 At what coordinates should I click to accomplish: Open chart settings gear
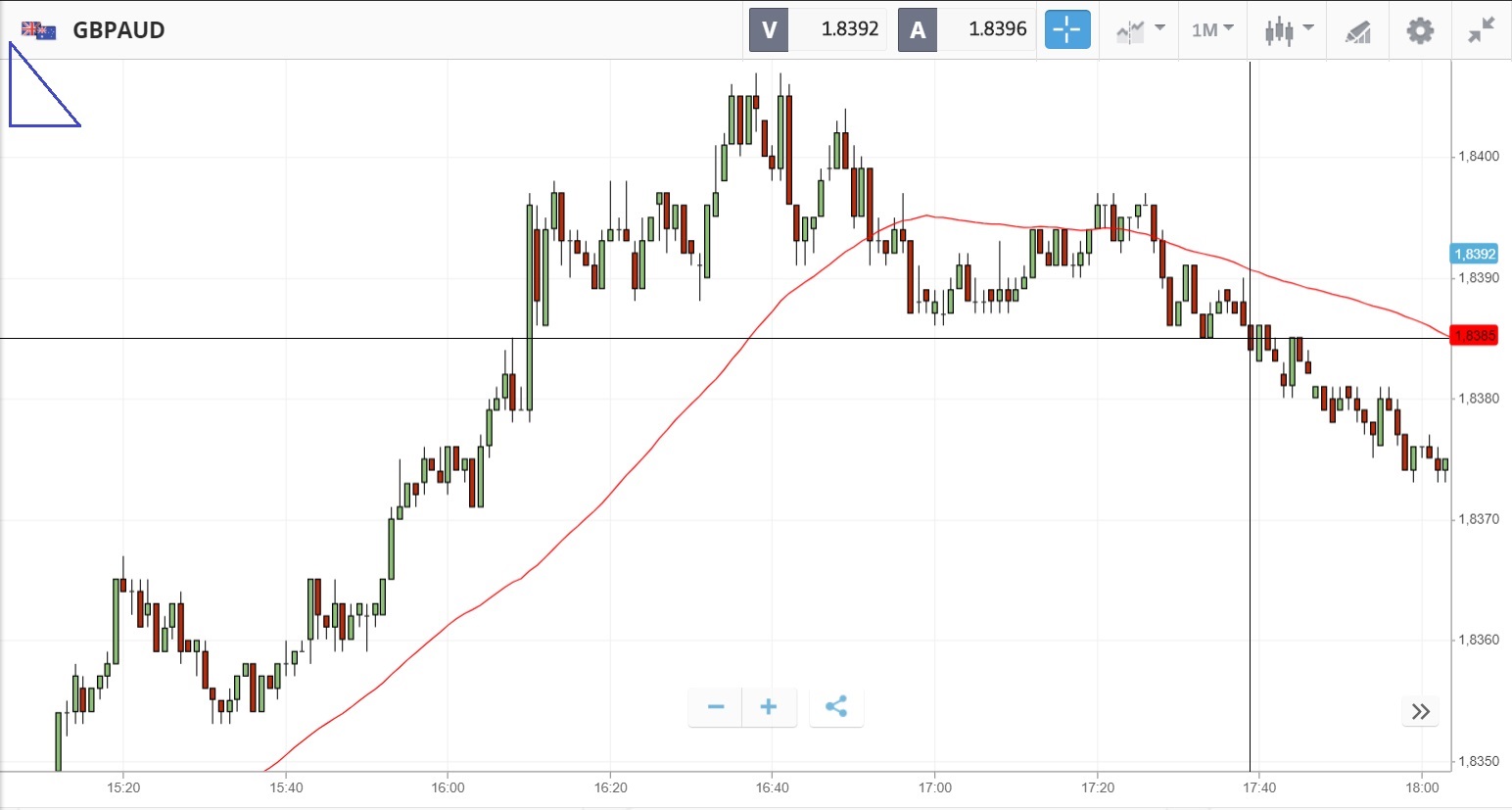1420,30
